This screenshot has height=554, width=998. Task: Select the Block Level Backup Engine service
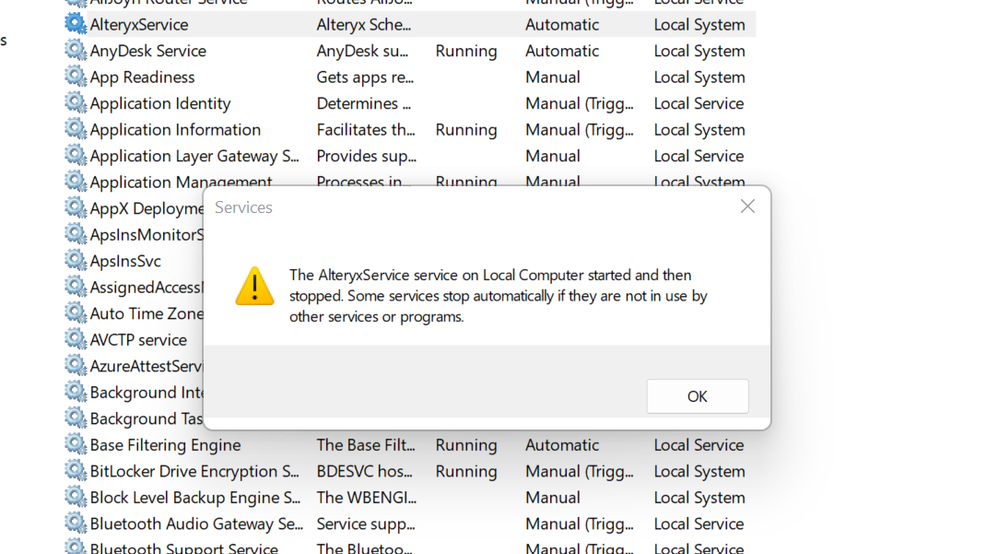click(x=195, y=498)
